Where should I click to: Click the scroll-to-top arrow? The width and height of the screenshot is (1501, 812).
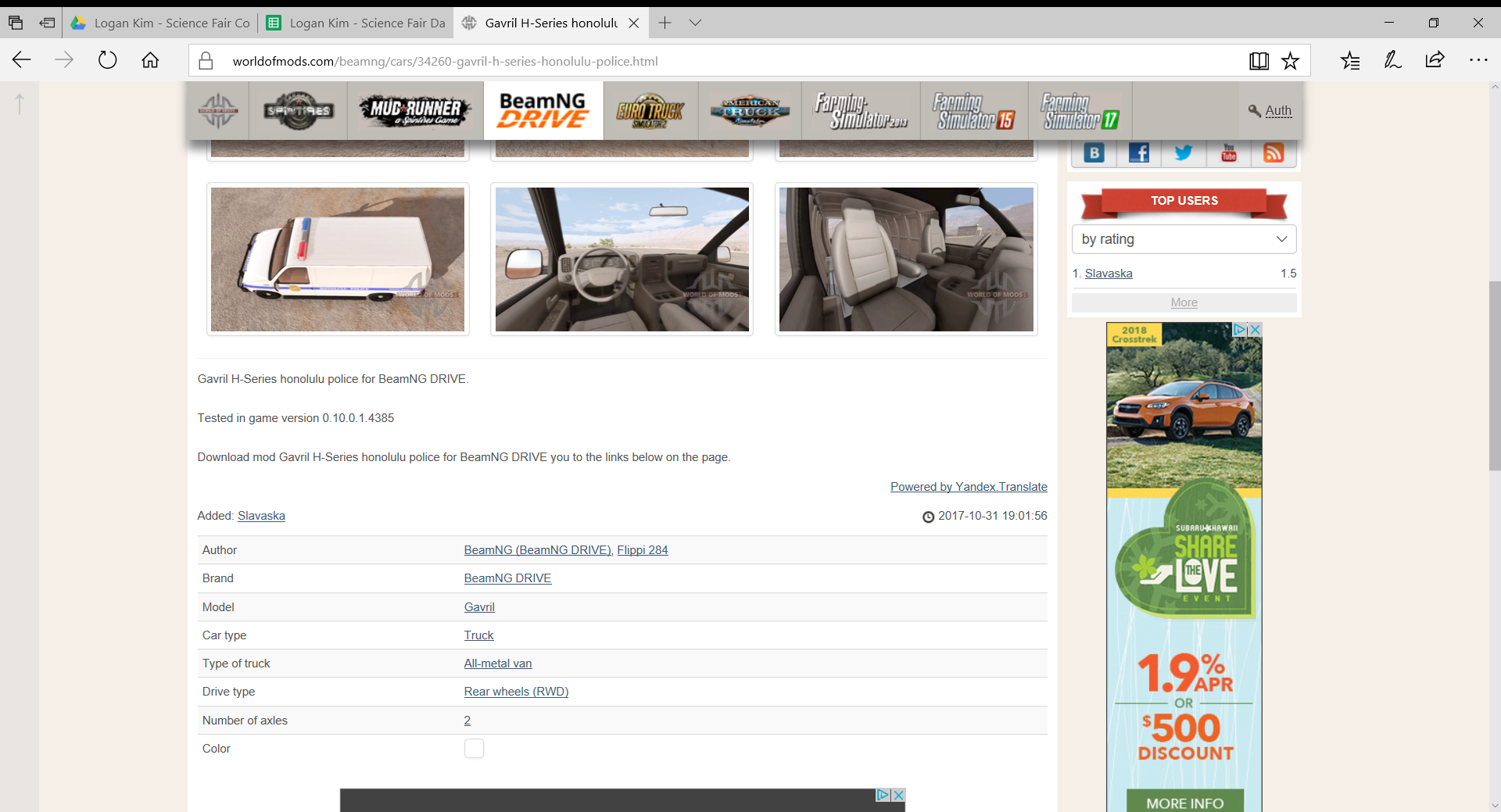pyautogui.click(x=20, y=103)
